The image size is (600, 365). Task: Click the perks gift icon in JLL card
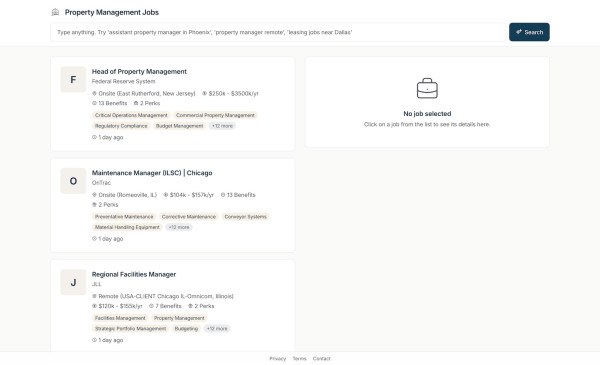191,306
